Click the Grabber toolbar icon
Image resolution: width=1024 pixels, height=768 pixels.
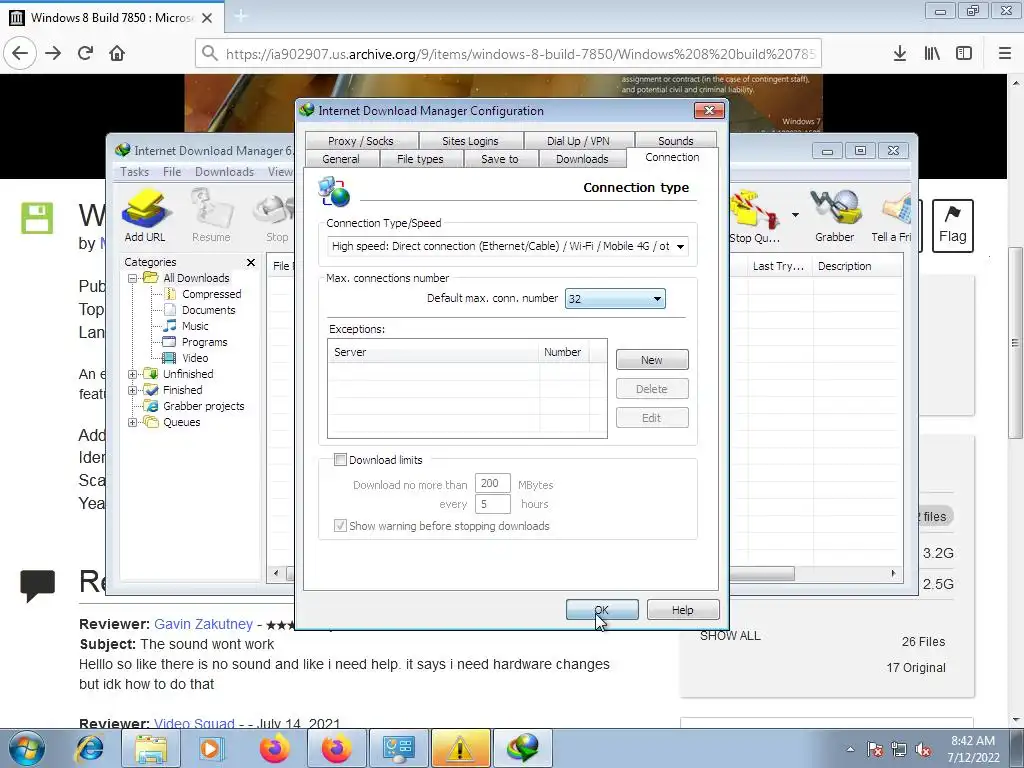[x=834, y=216]
